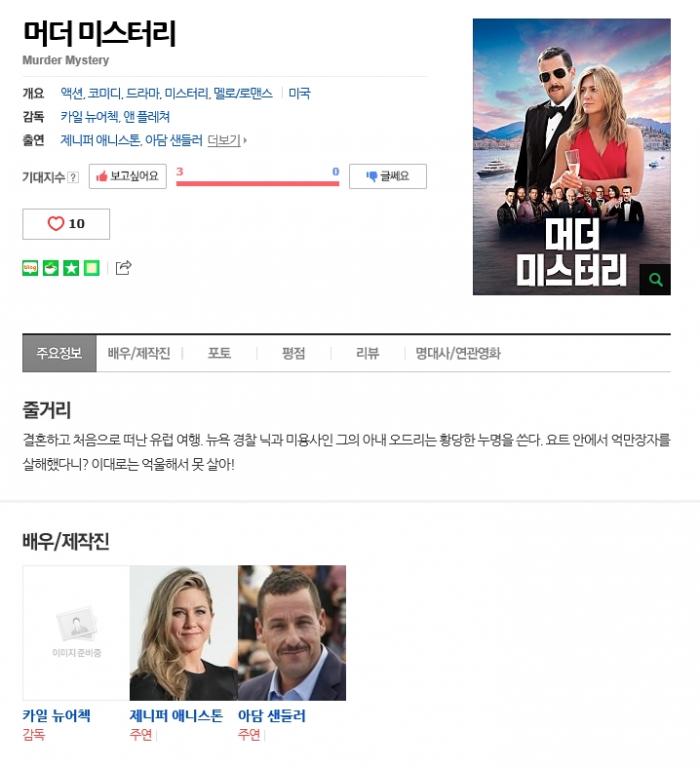The height and width of the screenshot is (768, 700).
Task: Open the 포토 tab
Action: click(219, 353)
